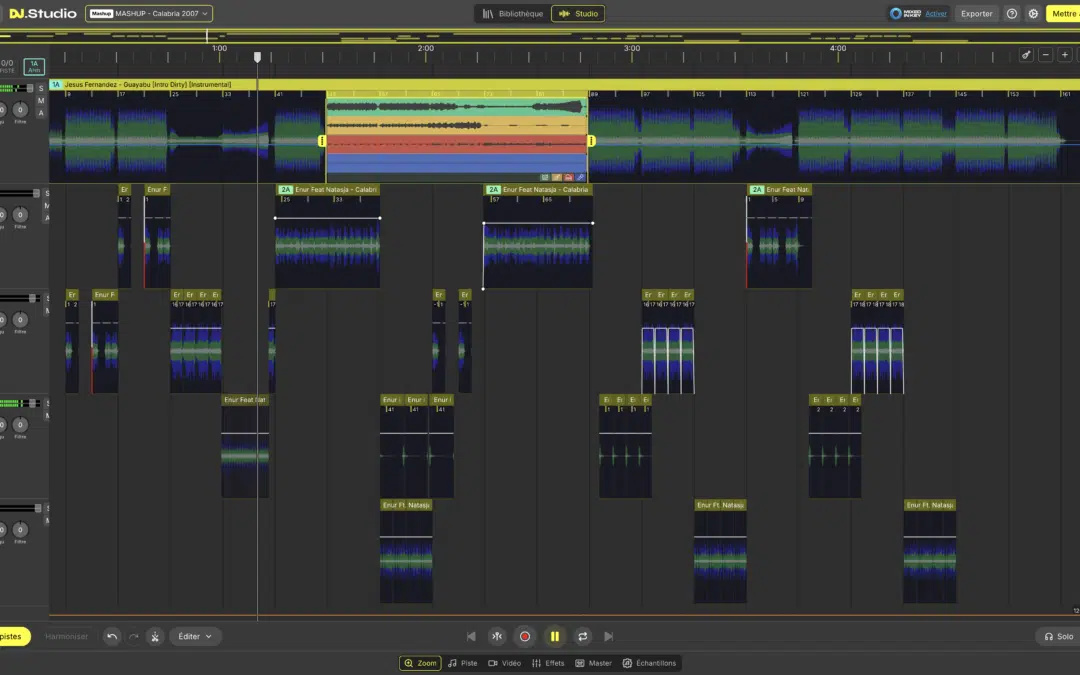Toggle Solo headphones button
The width and height of the screenshot is (1080, 675).
pos(1058,636)
